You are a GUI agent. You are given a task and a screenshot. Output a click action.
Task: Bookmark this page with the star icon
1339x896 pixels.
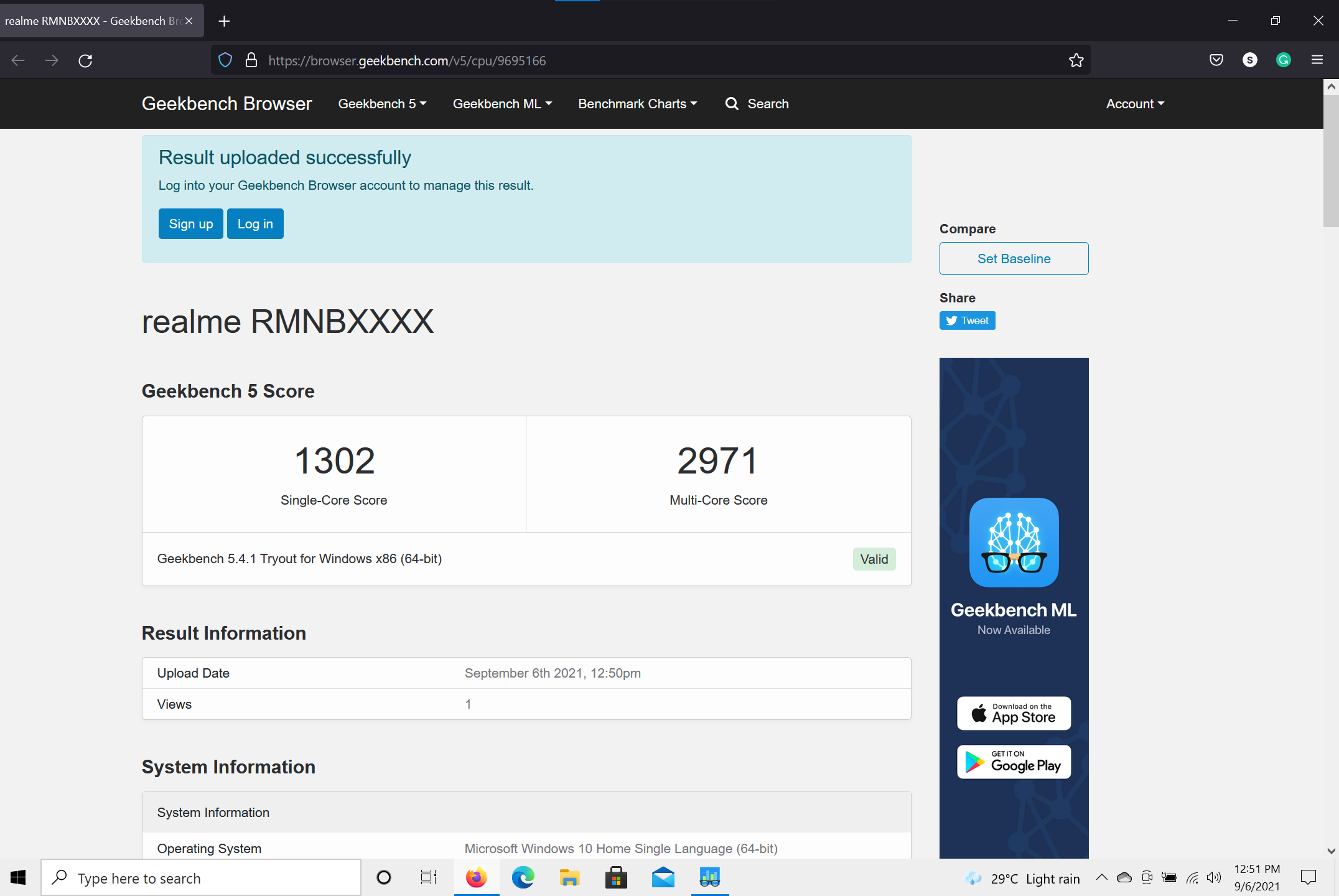tap(1076, 60)
